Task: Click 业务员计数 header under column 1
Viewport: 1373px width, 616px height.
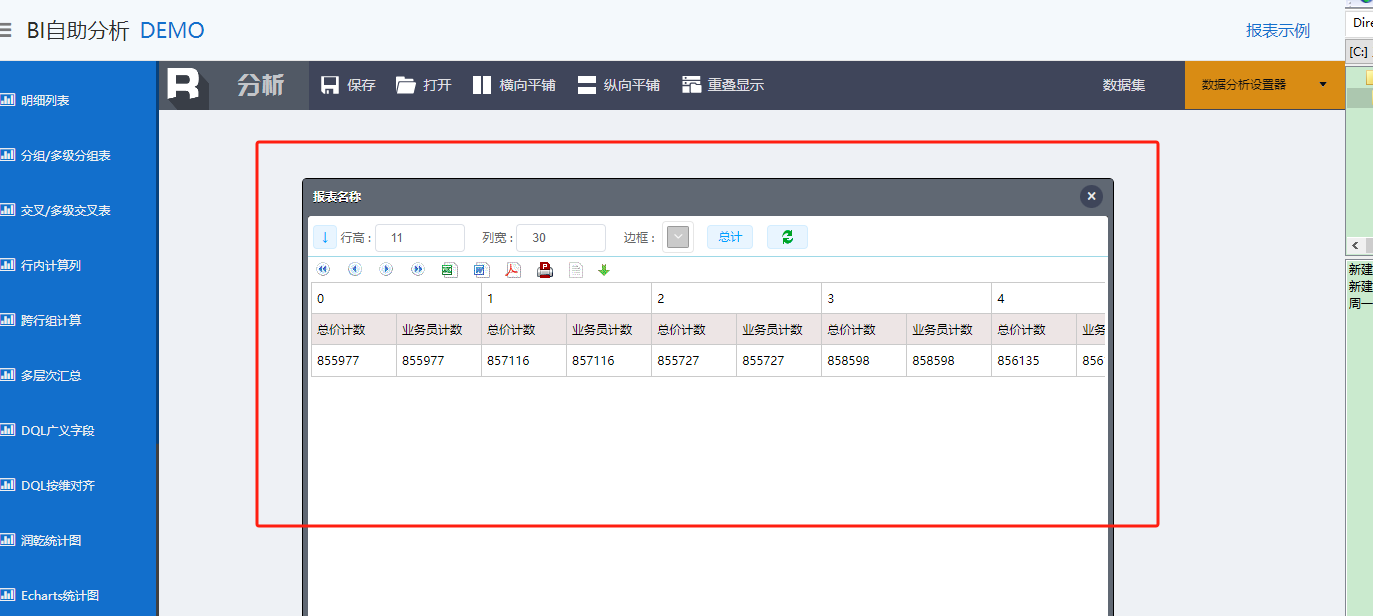Action: coord(609,330)
